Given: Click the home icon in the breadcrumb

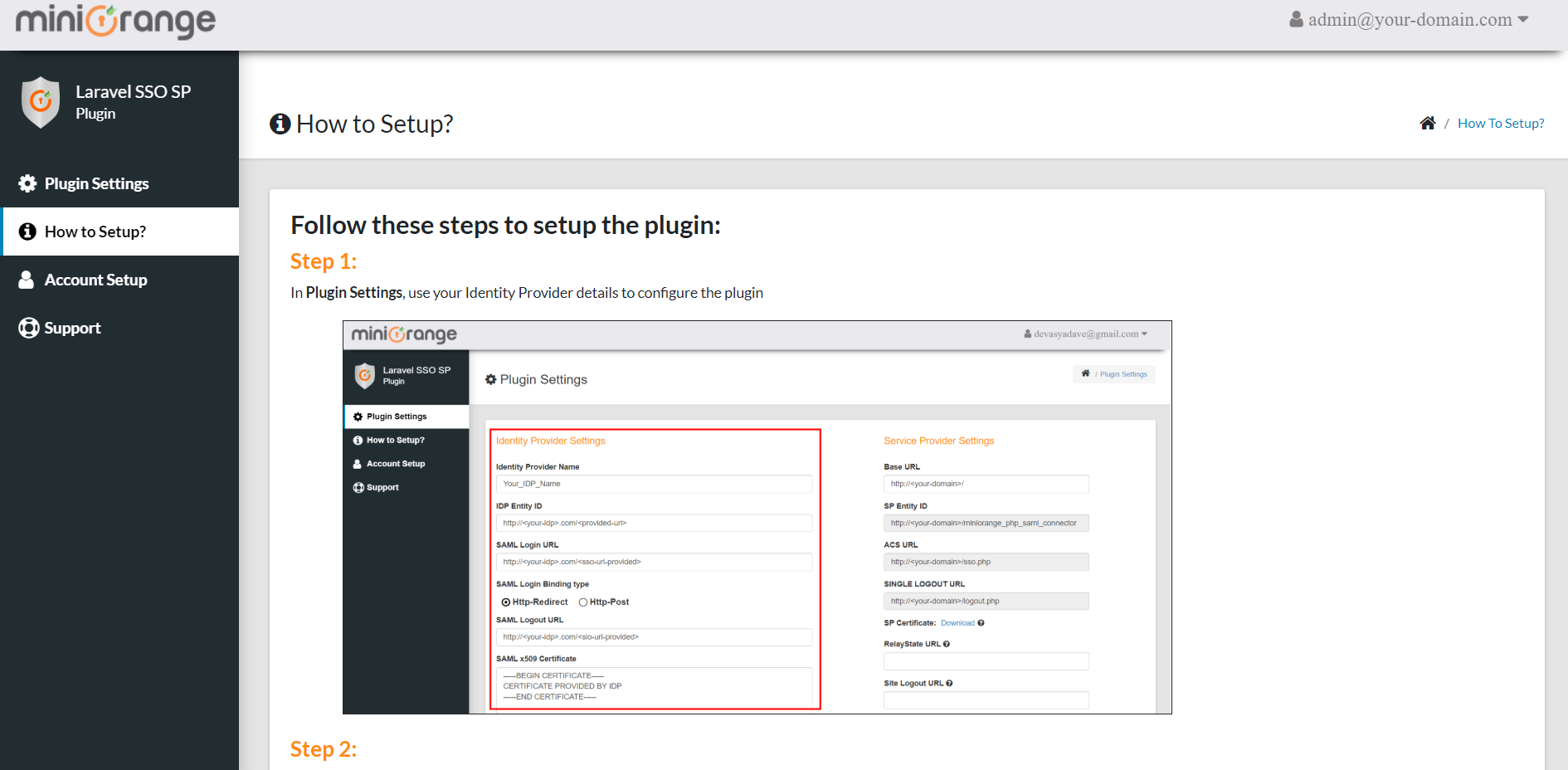Looking at the screenshot, I should coord(1427,123).
